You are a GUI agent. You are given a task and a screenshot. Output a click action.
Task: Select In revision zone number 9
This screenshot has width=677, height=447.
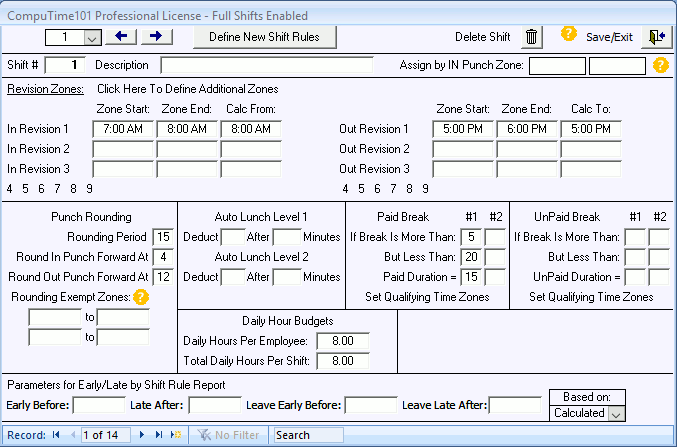pos(89,189)
